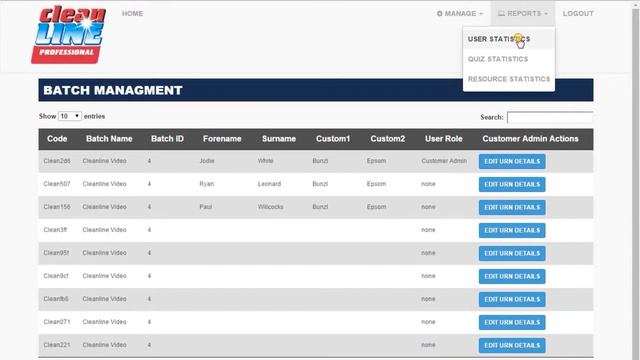Edit URN details for Jodie White

pos(512,161)
